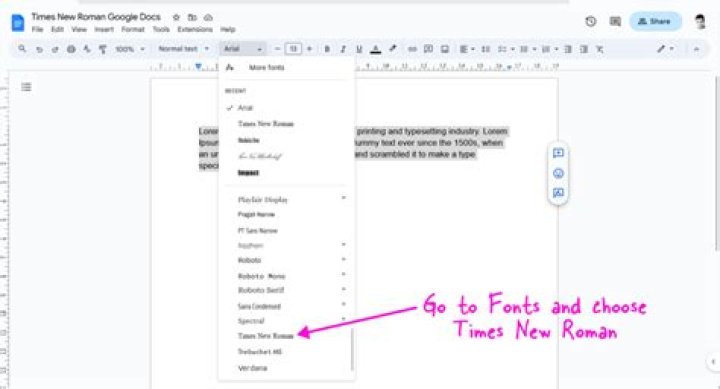Open the 100% zoom dropdown
Image resolution: width=720 pixels, height=389 pixels.
130,49
